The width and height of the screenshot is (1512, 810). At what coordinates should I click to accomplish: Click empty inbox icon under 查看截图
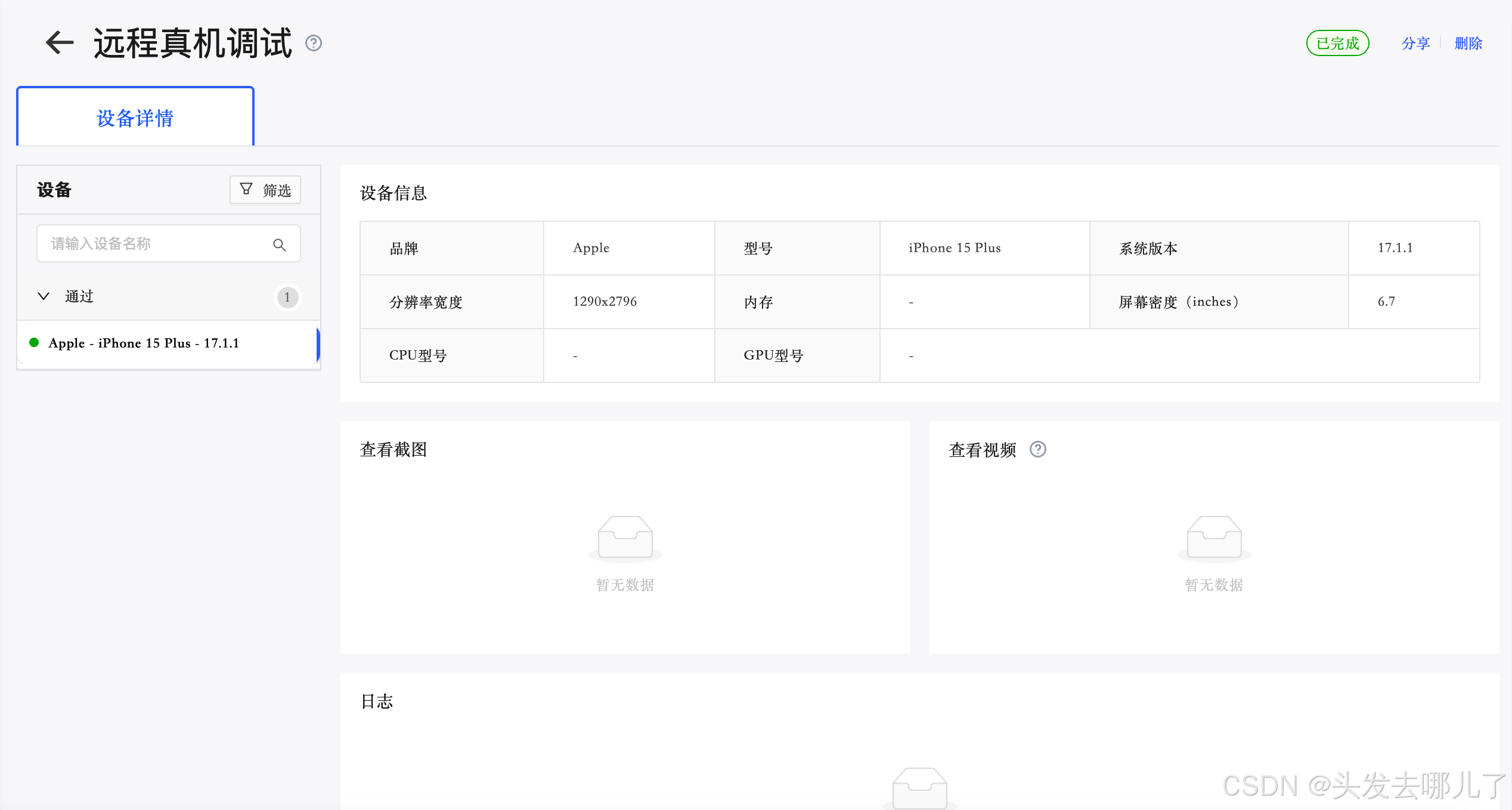625,537
